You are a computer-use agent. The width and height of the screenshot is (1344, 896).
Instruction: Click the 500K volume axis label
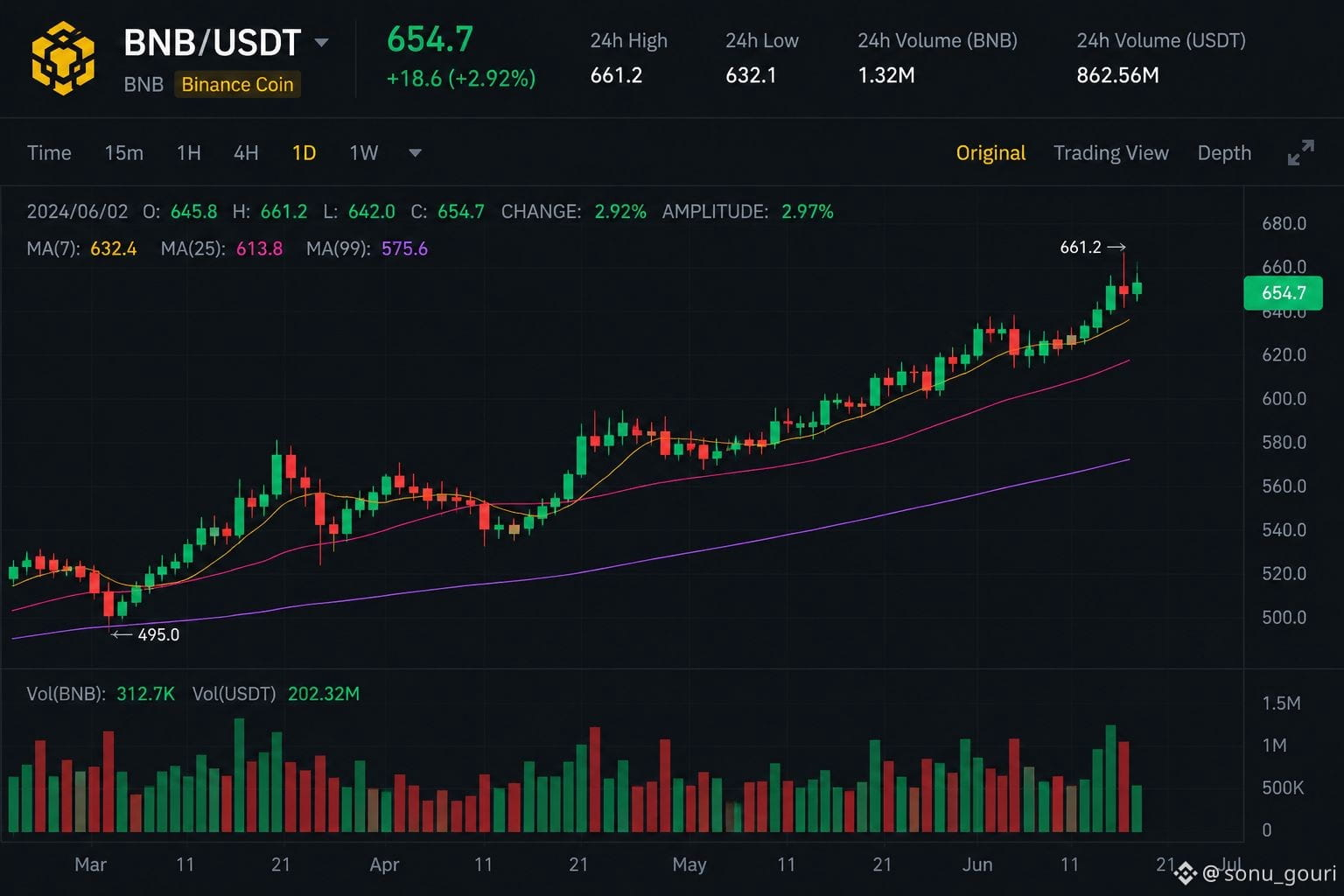pyautogui.click(x=1283, y=787)
